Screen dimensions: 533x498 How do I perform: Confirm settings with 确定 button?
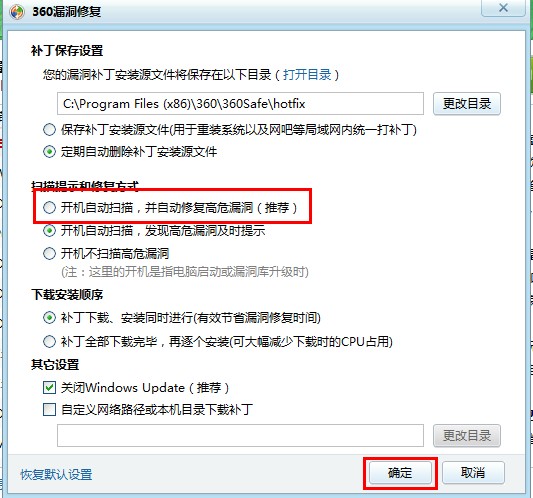point(400,473)
